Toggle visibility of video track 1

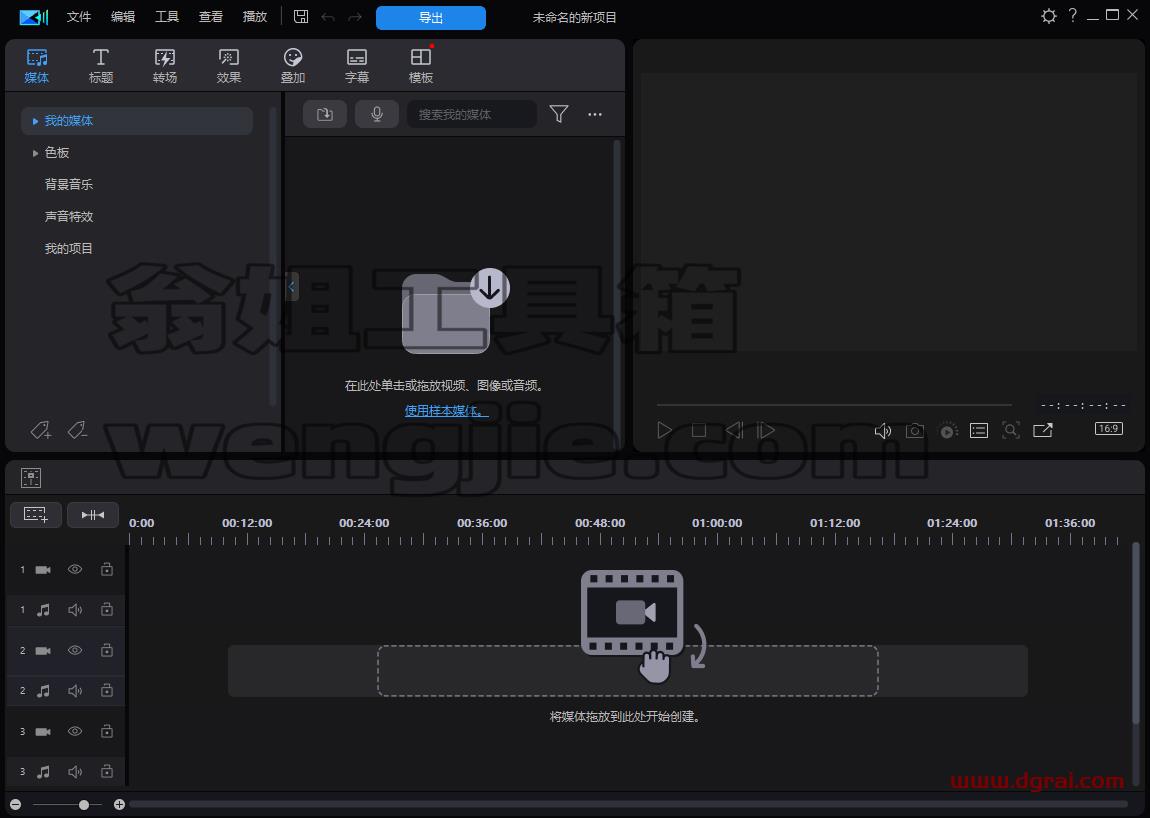pyautogui.click(x=75, y=569)
